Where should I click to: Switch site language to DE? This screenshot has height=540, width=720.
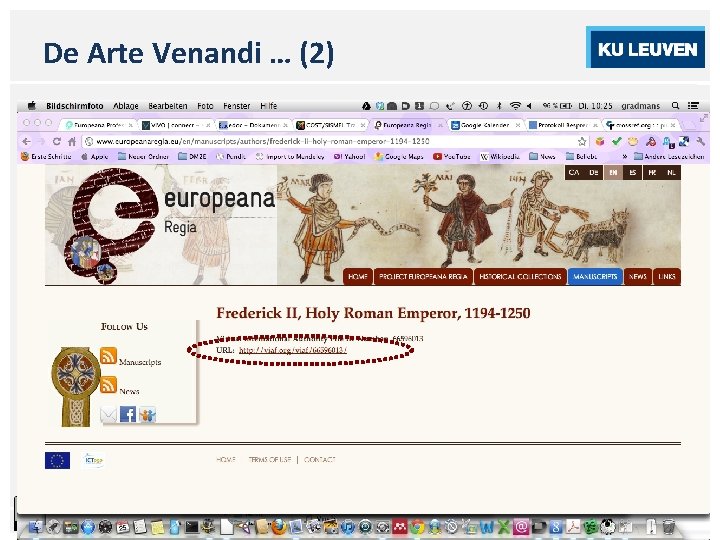[594, 173]
